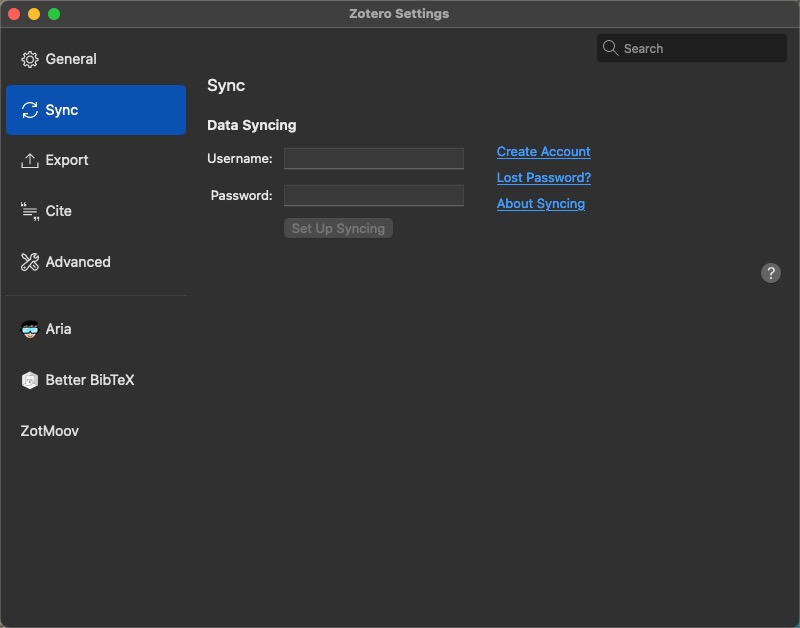Click the Zotero Settings window title
The image size is (800, 628).
coord(399,14)
